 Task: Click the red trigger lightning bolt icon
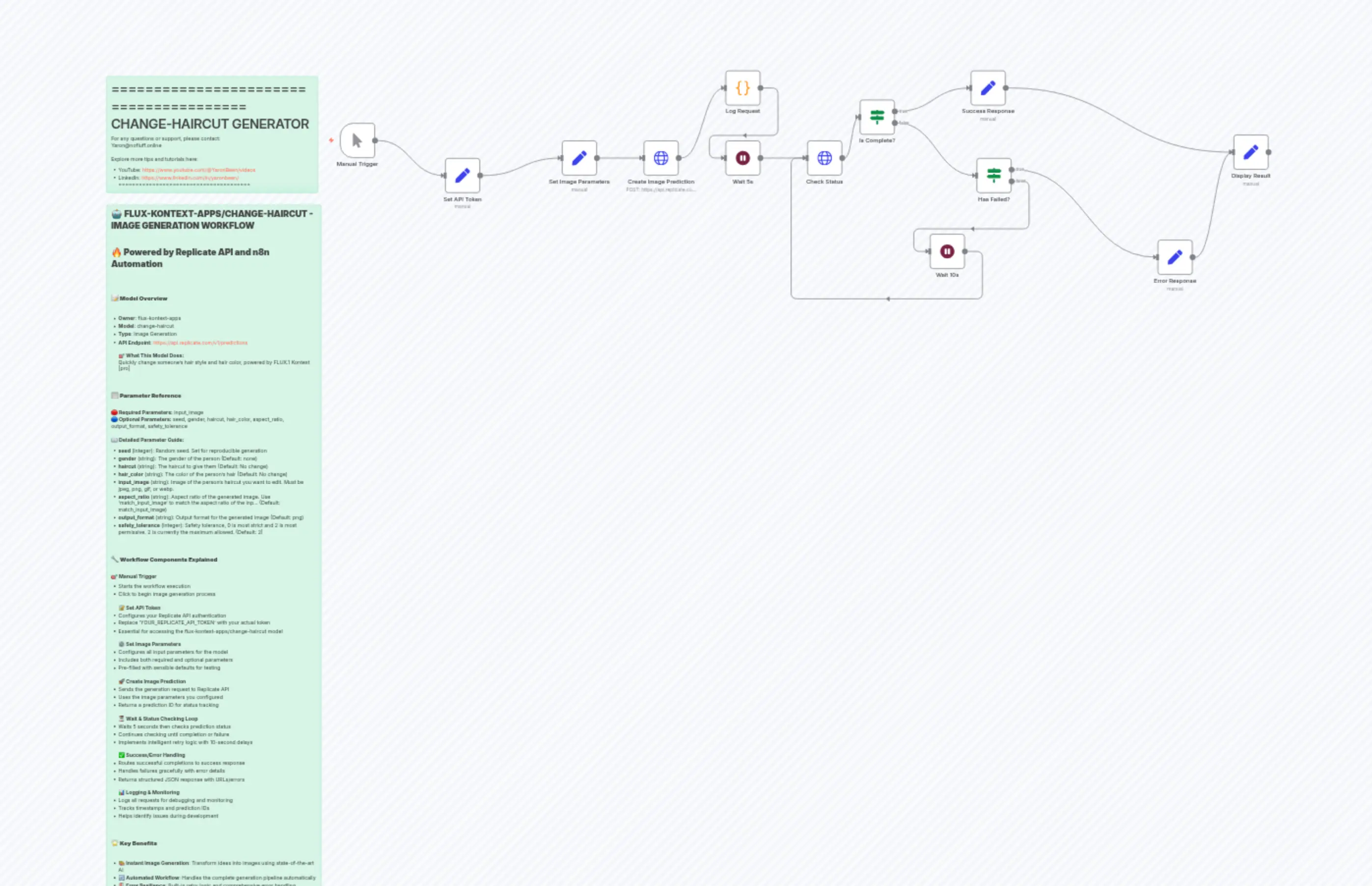[331, 140]
